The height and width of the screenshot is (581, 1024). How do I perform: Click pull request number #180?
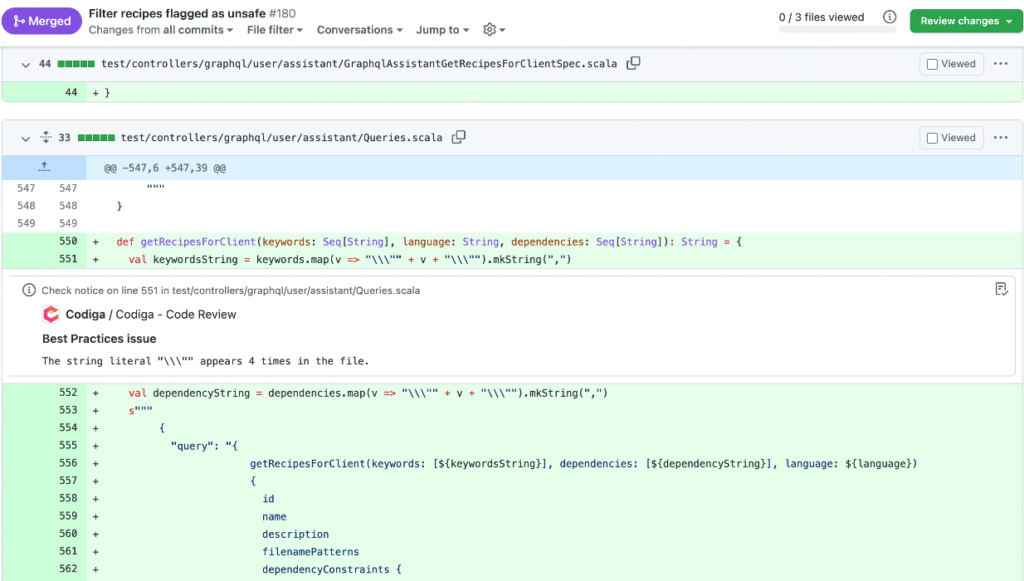coord(282,13)
